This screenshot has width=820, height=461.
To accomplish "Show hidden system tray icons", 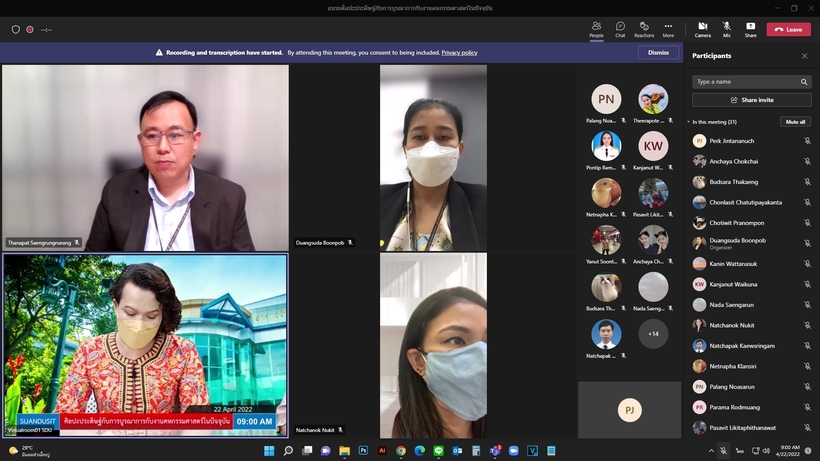I will coord(711,451).
